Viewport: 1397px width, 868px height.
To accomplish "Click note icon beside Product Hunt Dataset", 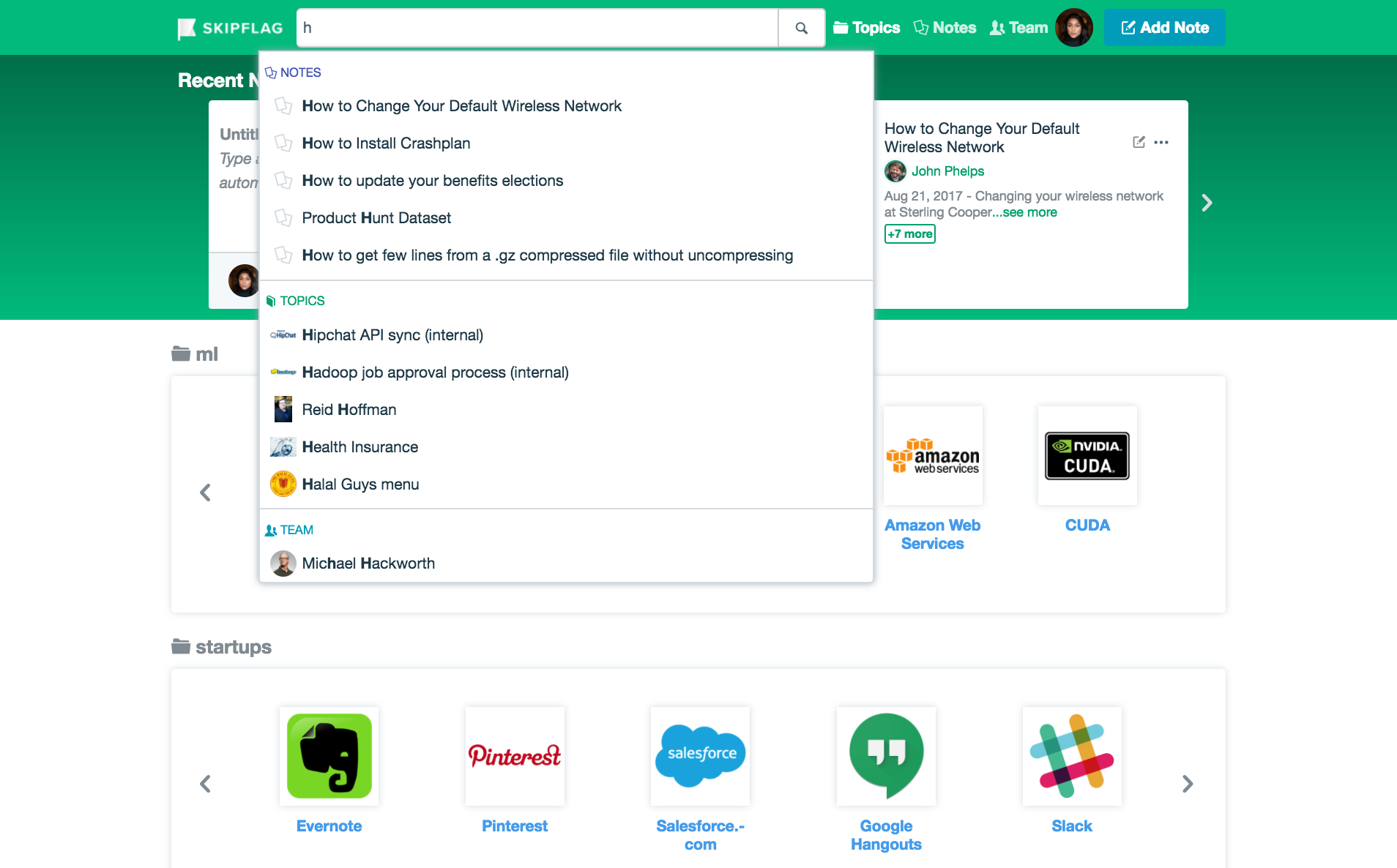I will click(x=283, y=217).
